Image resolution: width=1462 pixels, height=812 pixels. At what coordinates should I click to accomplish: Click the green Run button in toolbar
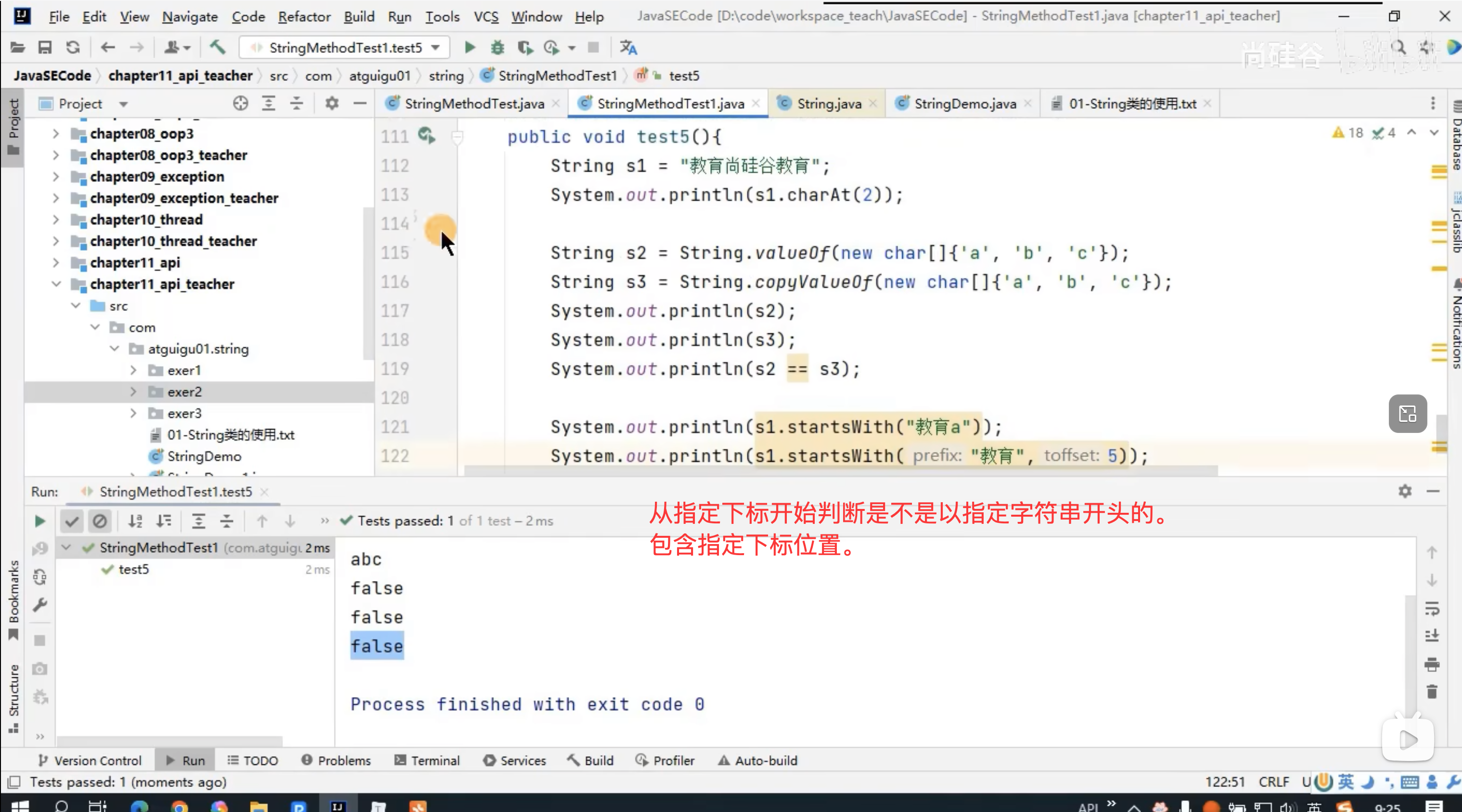469,48
